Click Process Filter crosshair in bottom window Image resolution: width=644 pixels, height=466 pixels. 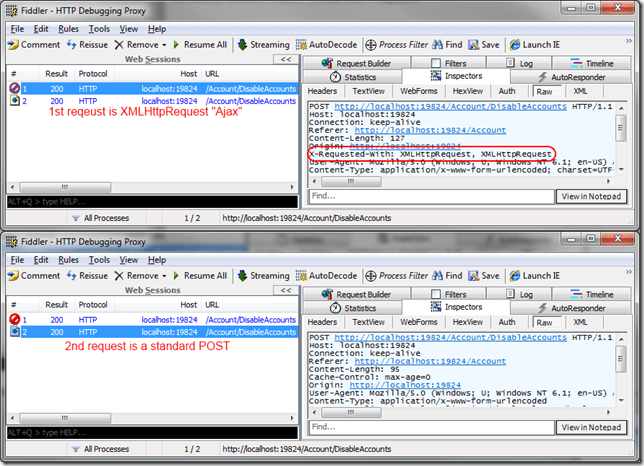(x=370, y=276)
